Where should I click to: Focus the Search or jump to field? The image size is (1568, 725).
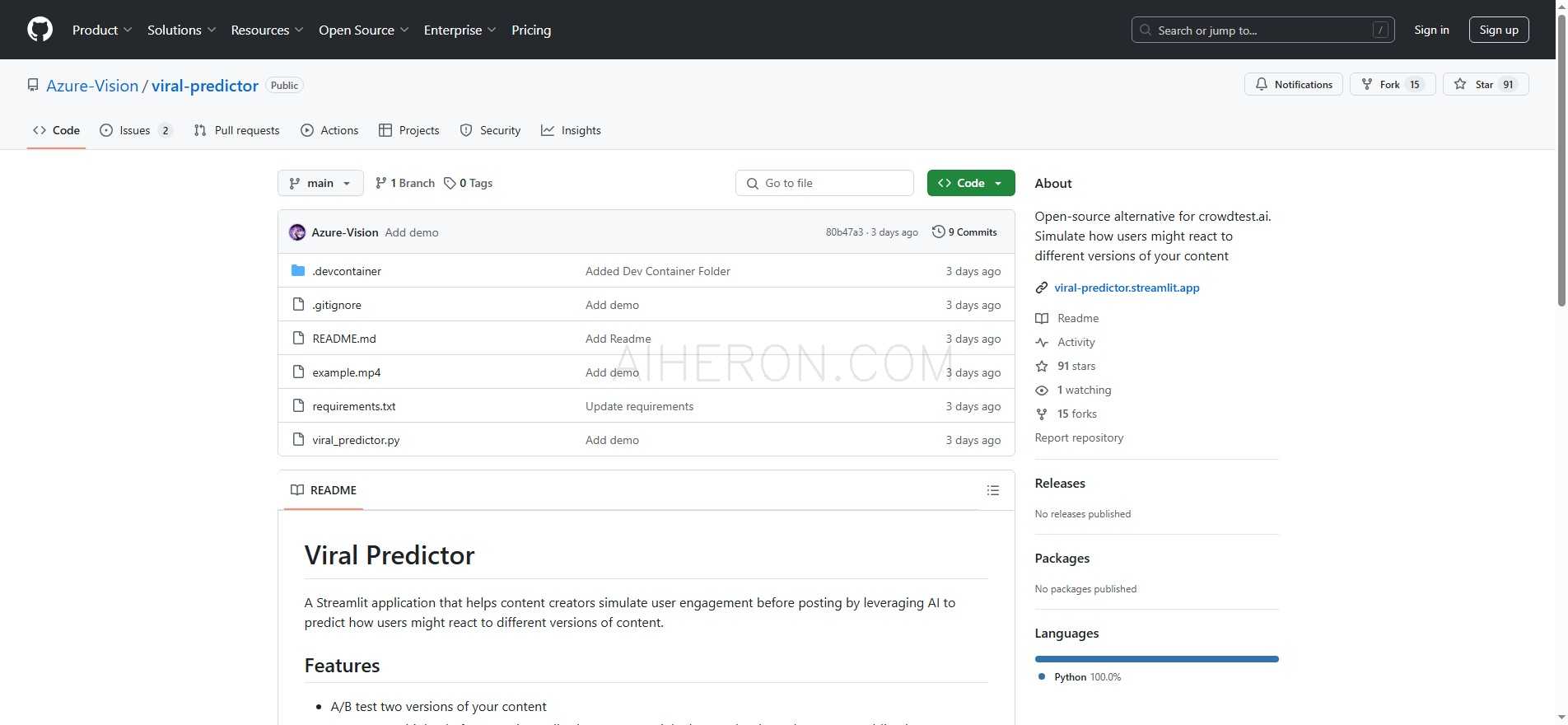pos(1263,30)
